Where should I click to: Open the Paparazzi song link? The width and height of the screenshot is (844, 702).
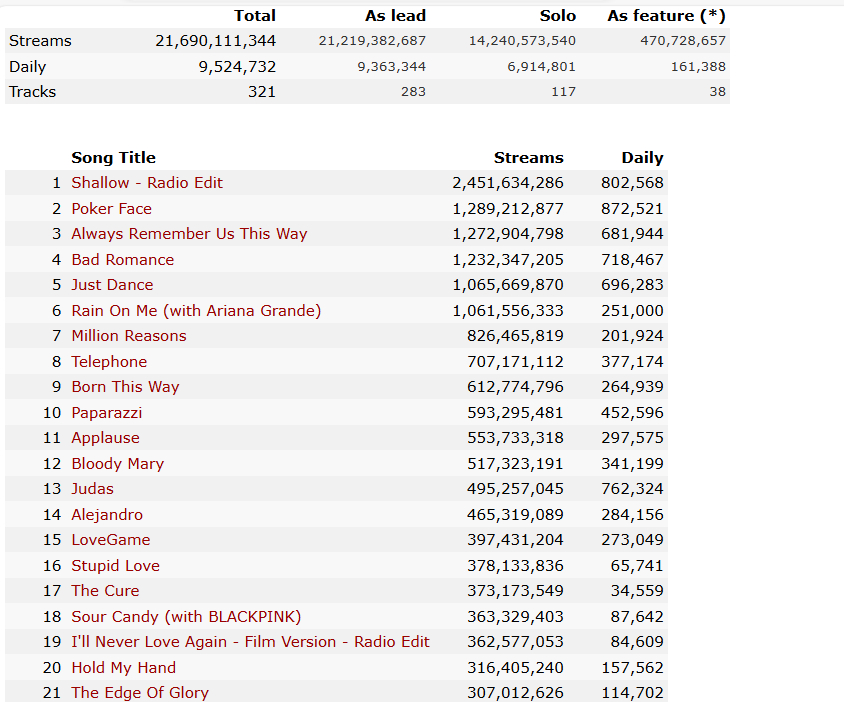point(107,413)
